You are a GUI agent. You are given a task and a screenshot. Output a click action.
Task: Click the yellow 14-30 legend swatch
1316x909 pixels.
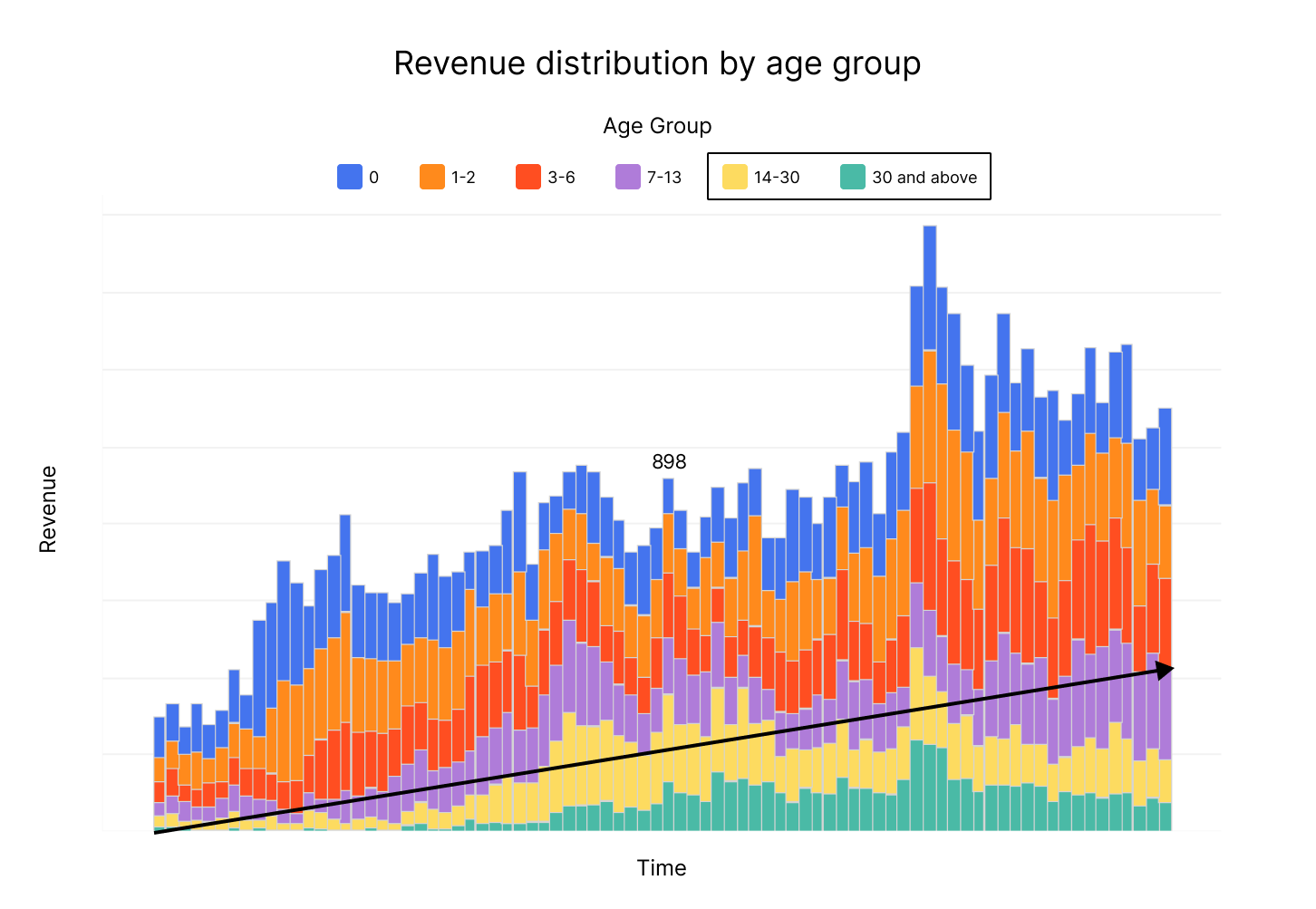(735, 177)
